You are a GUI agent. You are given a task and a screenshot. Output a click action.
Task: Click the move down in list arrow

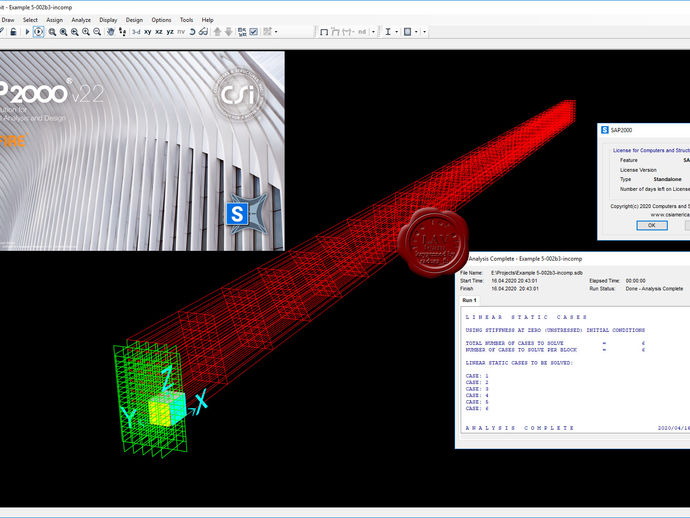pyautogui.click(x=228, y=32)
